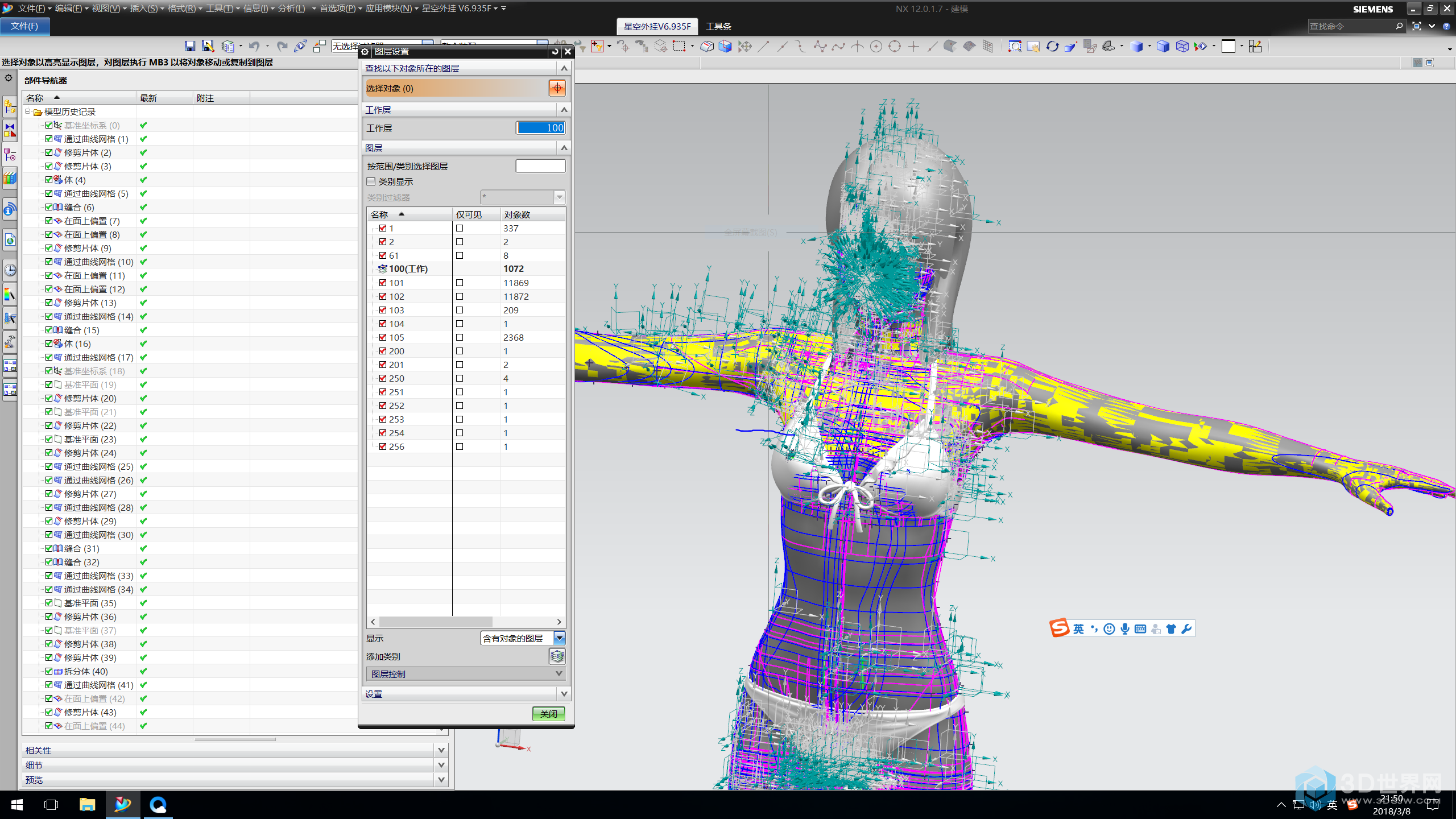1456x819 pixels.
Task: Click the work layer number field
Action: 540,128
